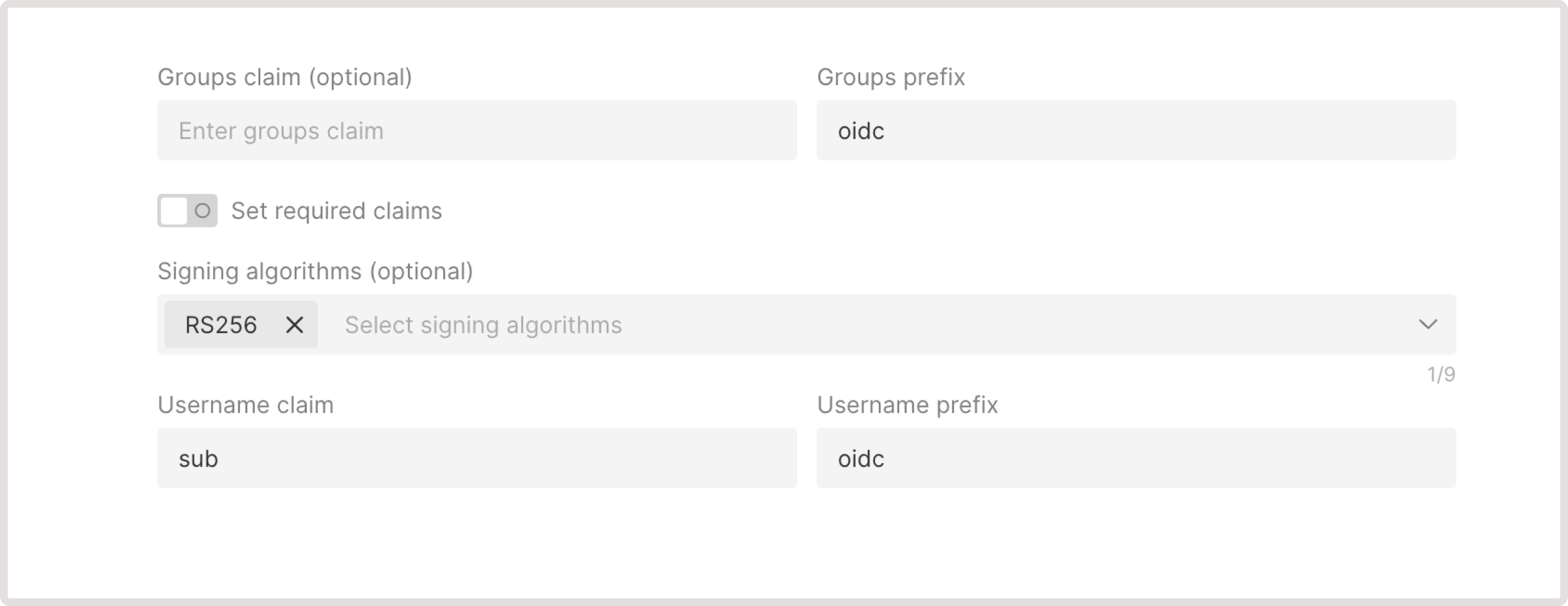Remove the RS256 signing algorithm tag
Image resolution: width=1568 pixels, height=606 pixels.
[295, 325]
